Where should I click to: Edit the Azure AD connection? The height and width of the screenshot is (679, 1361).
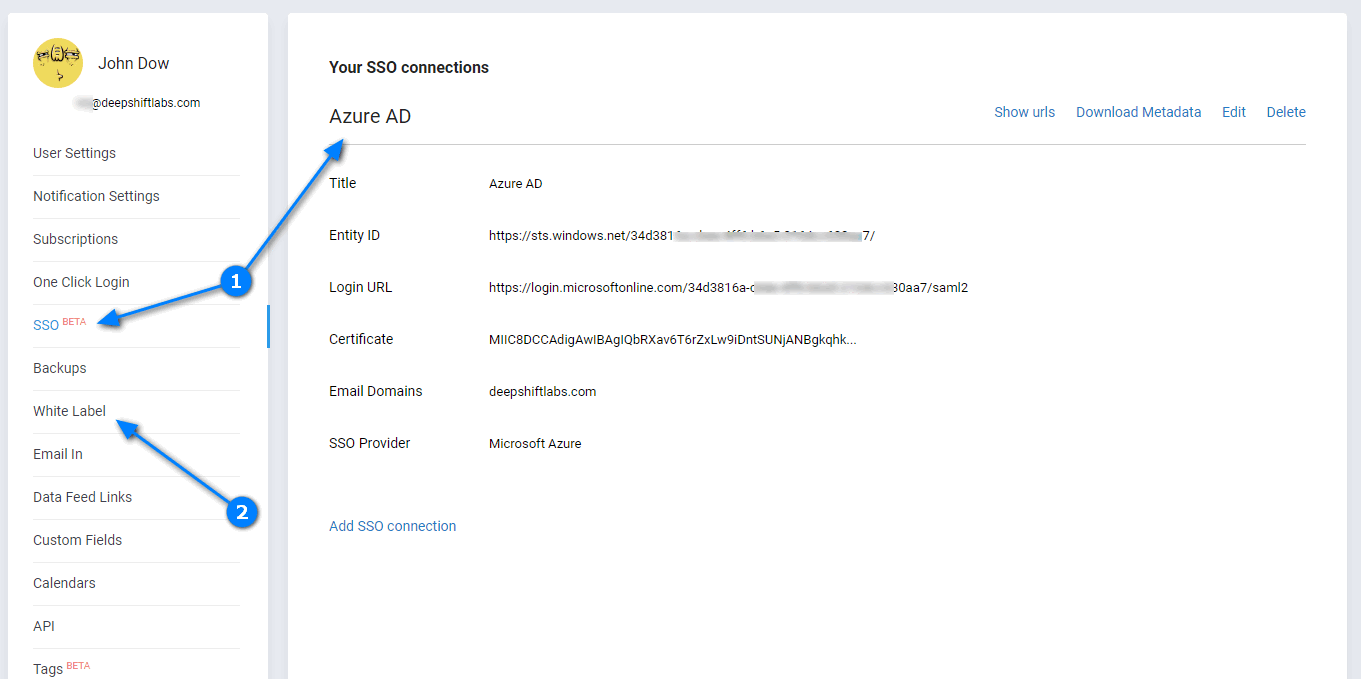pos(1234,112)
